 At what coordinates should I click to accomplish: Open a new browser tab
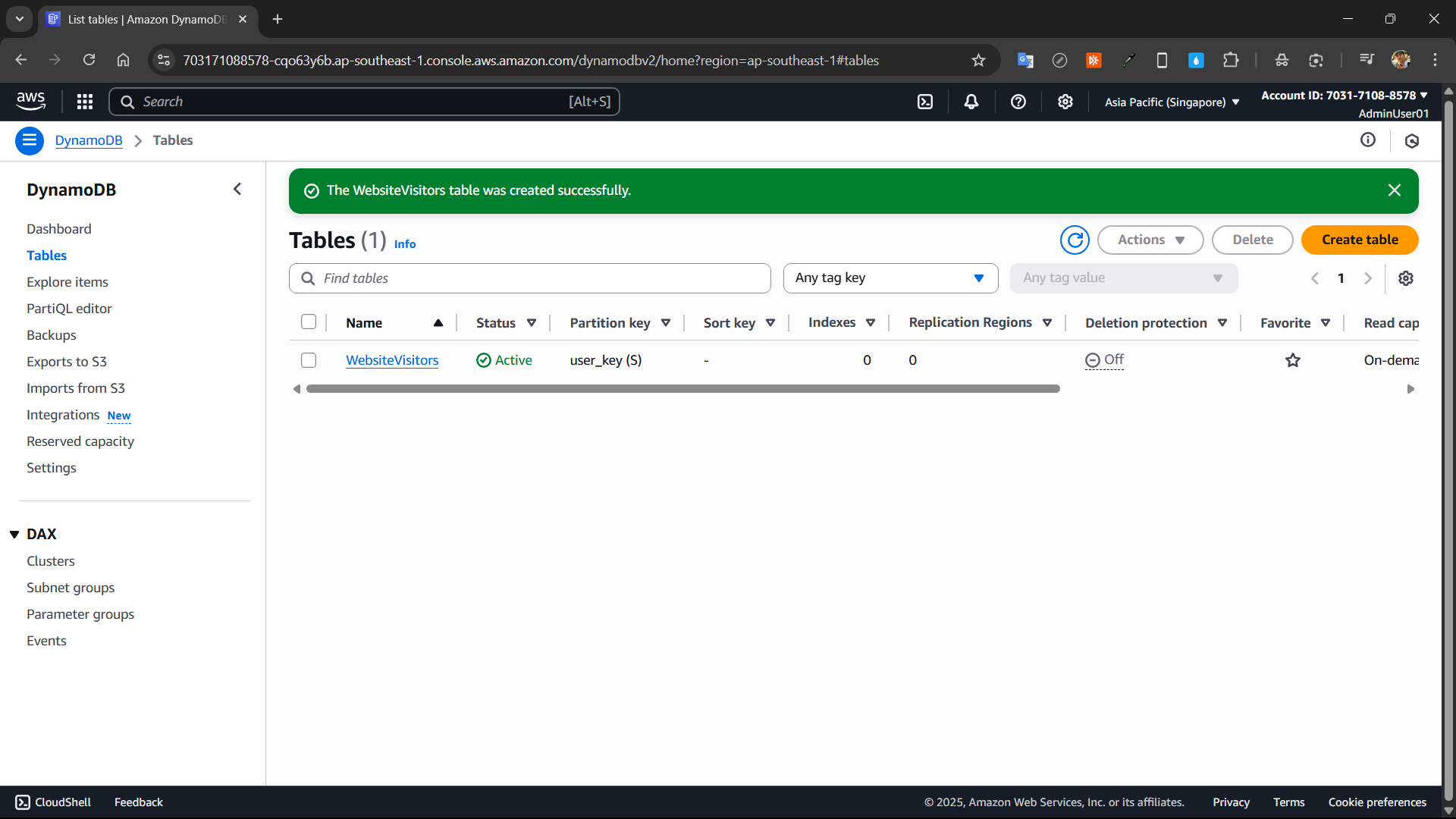click(x=278, y=19)
